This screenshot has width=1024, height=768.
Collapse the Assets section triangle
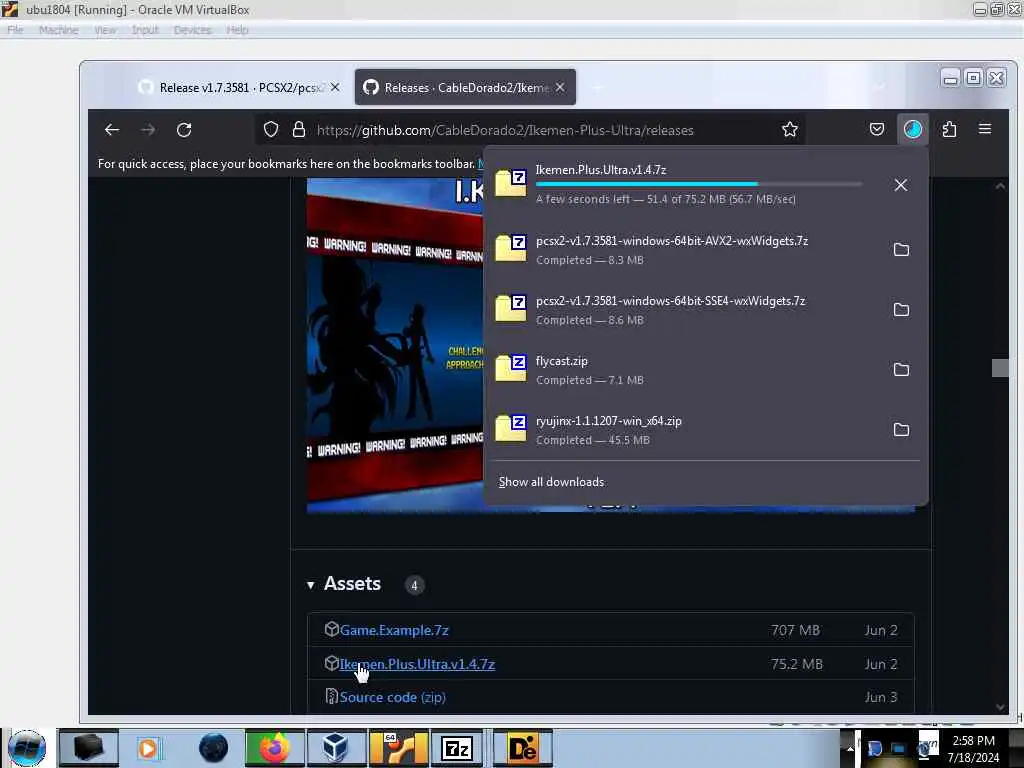(x=311, y=585)
